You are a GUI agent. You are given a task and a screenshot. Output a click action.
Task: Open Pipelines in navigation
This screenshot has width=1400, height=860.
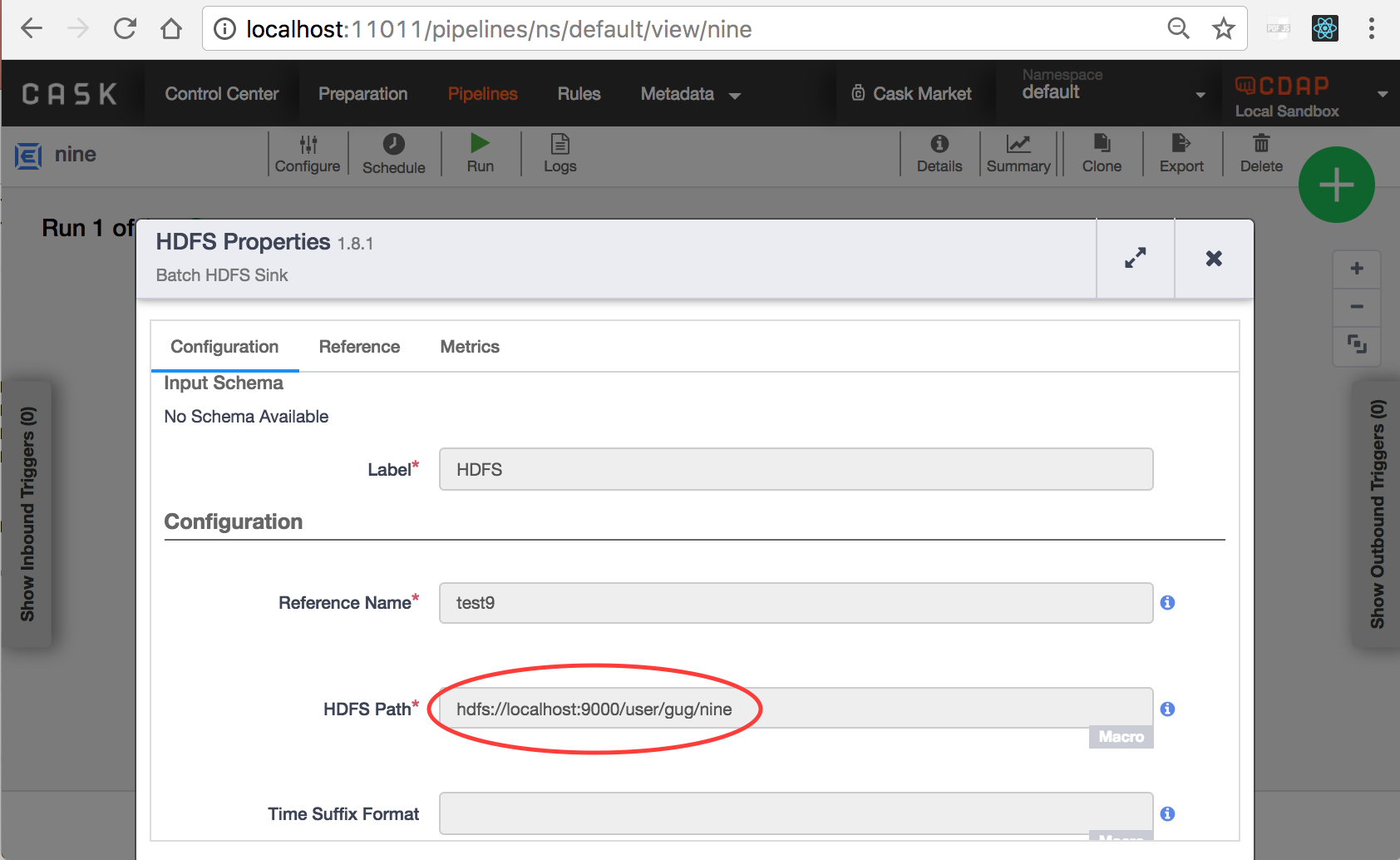[483, 94]
